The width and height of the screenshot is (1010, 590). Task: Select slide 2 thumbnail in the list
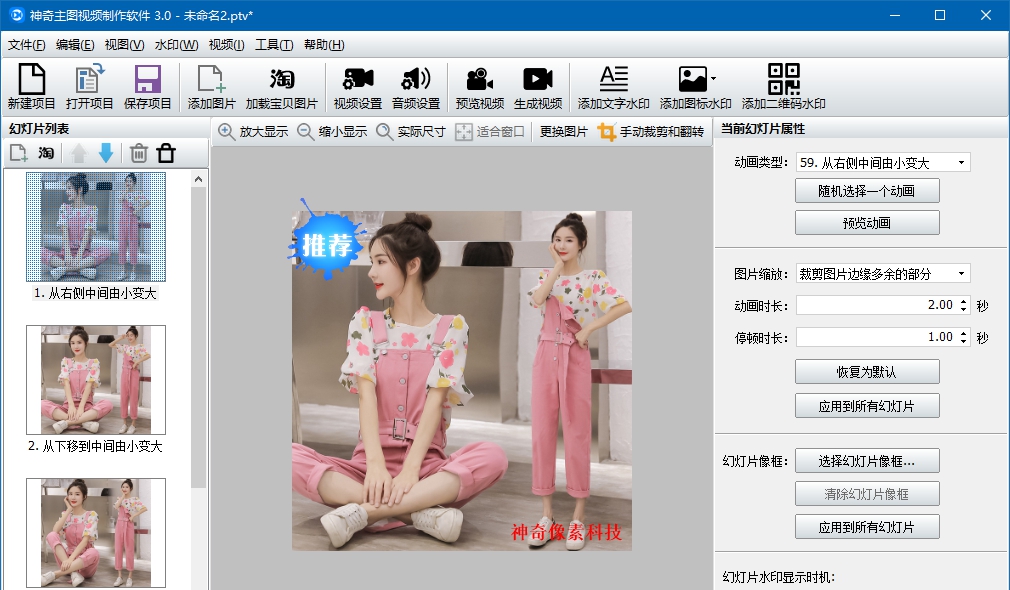(x=95, y=379)
